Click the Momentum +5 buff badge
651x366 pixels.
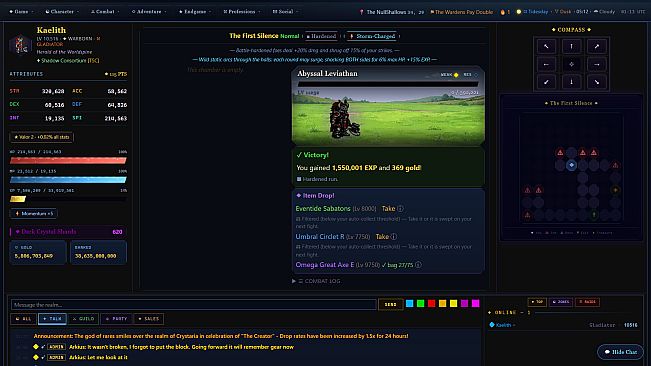(x=34, y=213)
